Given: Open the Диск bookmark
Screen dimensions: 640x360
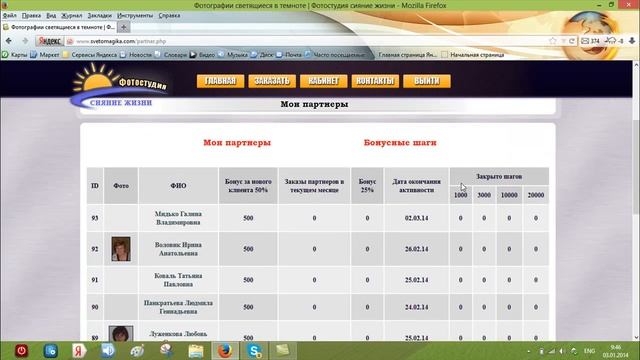Looking at the screenshot, I should 262,55.
